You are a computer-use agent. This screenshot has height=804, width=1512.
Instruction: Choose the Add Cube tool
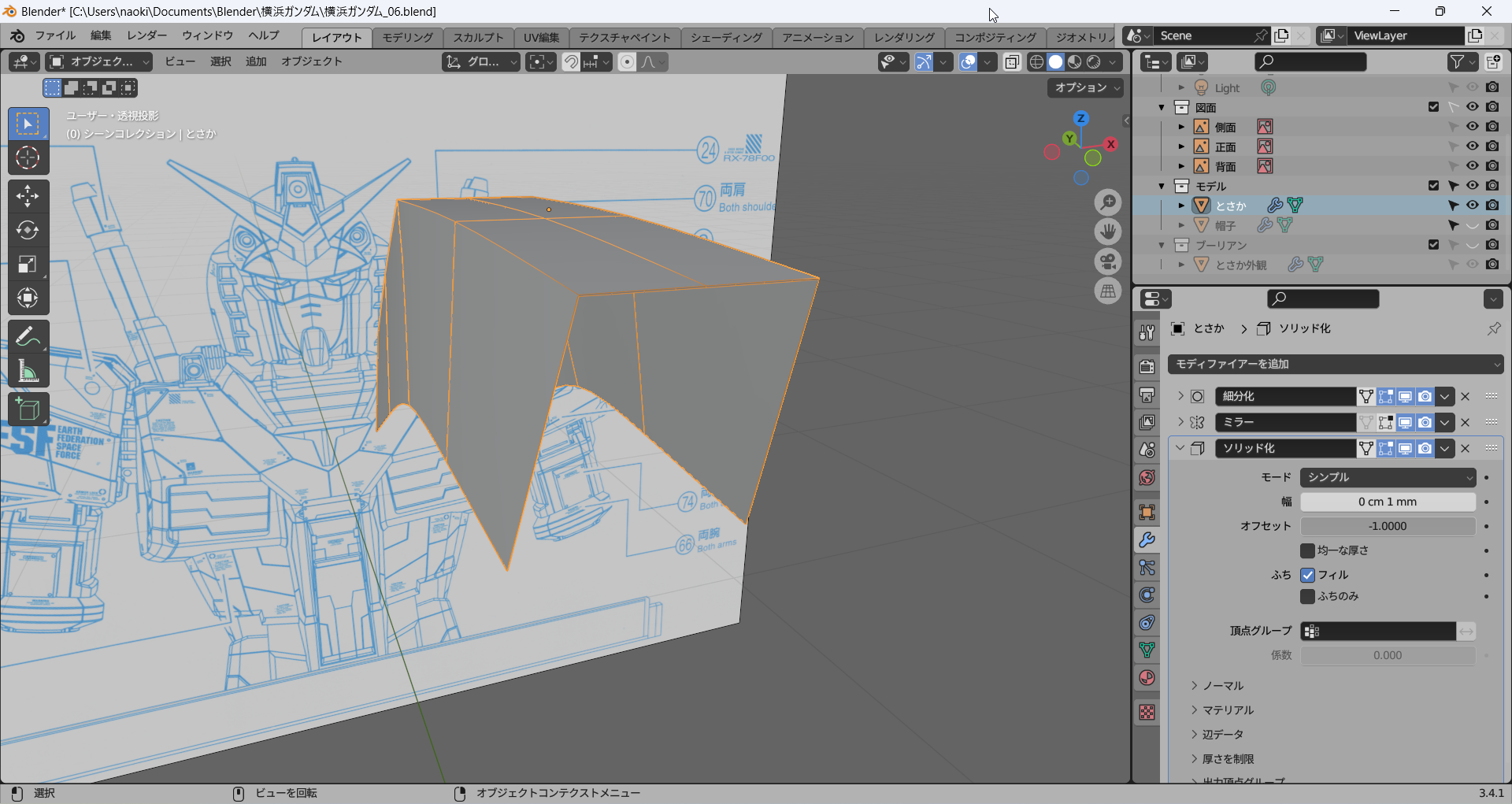click(28, 409)
